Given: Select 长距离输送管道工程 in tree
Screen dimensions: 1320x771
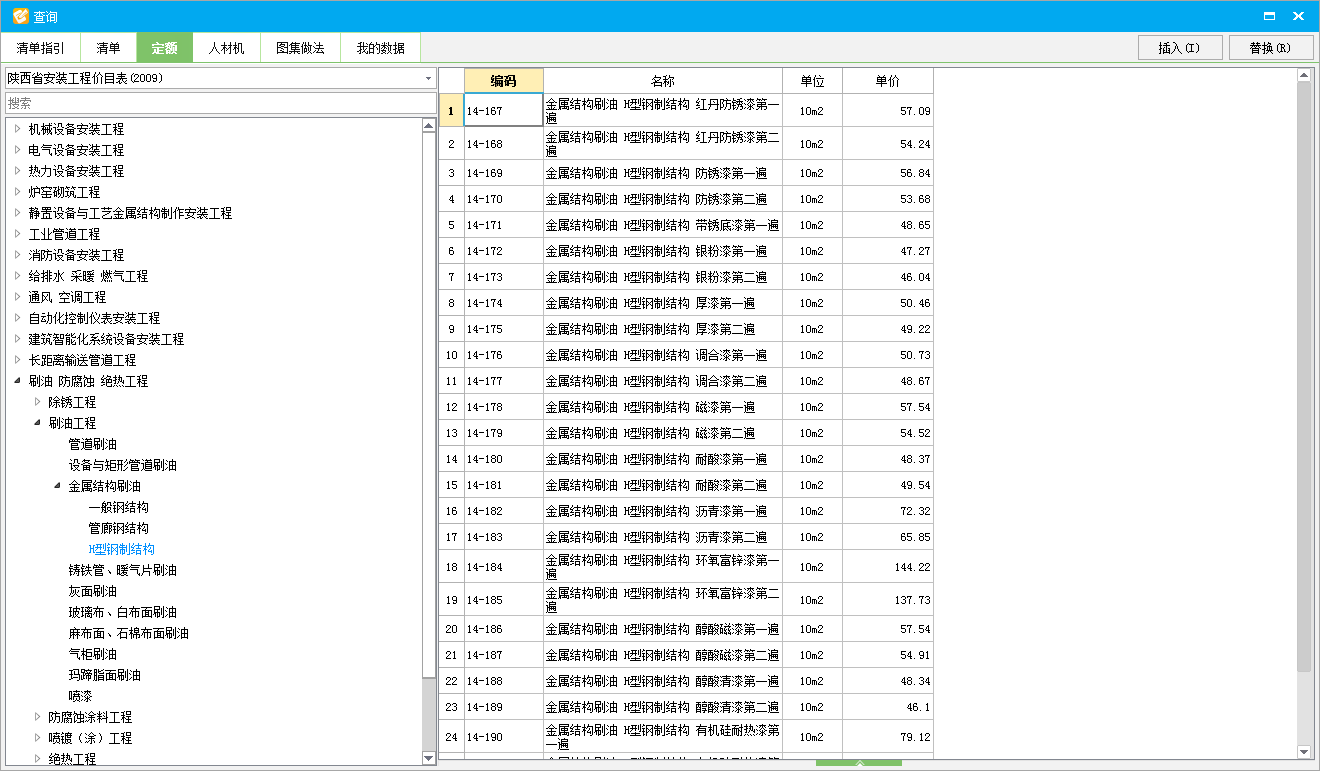Looking at the screenshot, I should point(82,360).
